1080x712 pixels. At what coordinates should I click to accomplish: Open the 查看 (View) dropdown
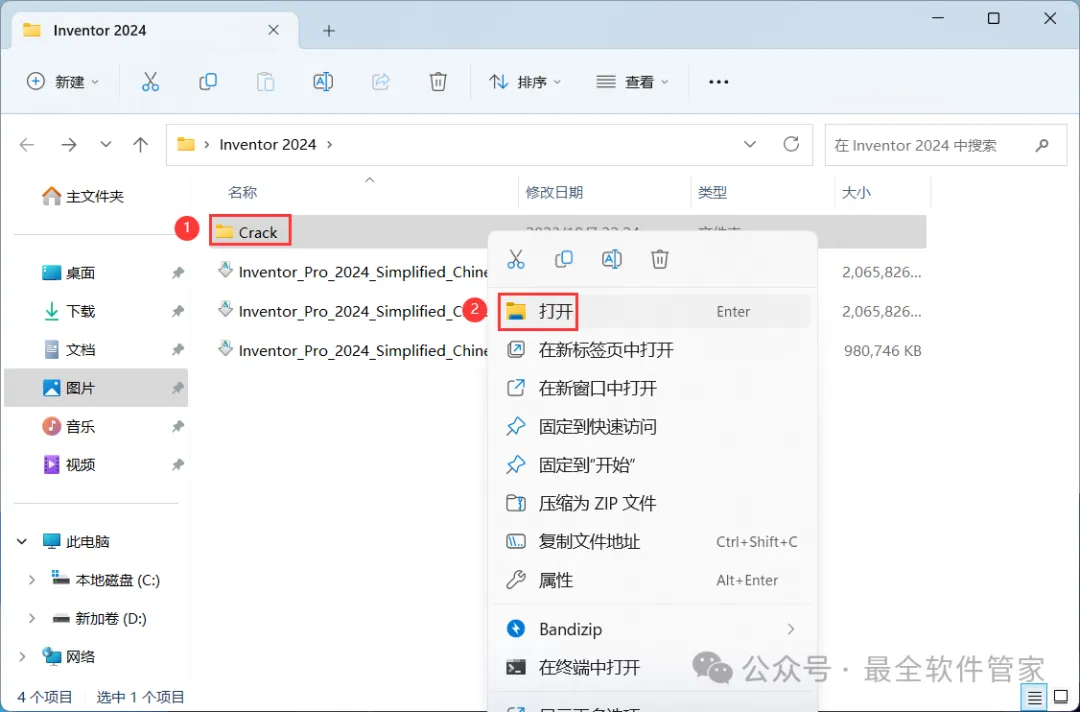pos(632,82)
